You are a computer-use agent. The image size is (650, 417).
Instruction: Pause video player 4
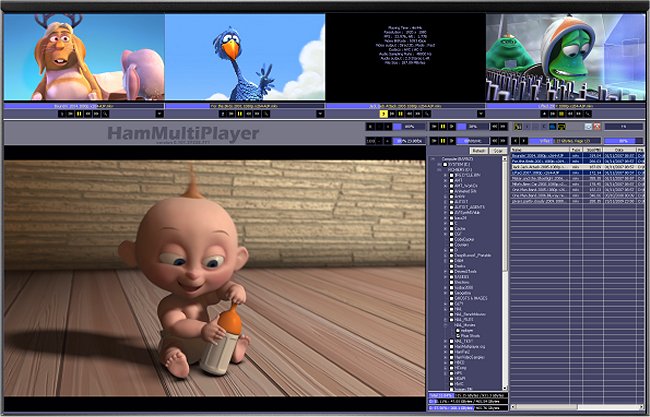561,114
